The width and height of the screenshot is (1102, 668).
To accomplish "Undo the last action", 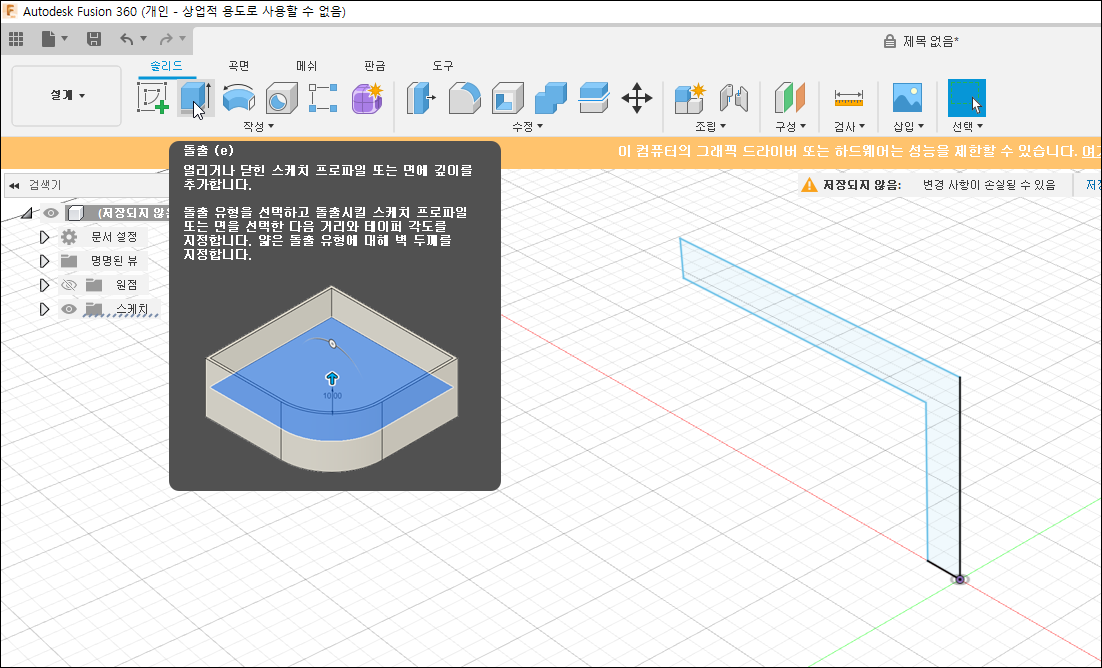I will [127, 39].
